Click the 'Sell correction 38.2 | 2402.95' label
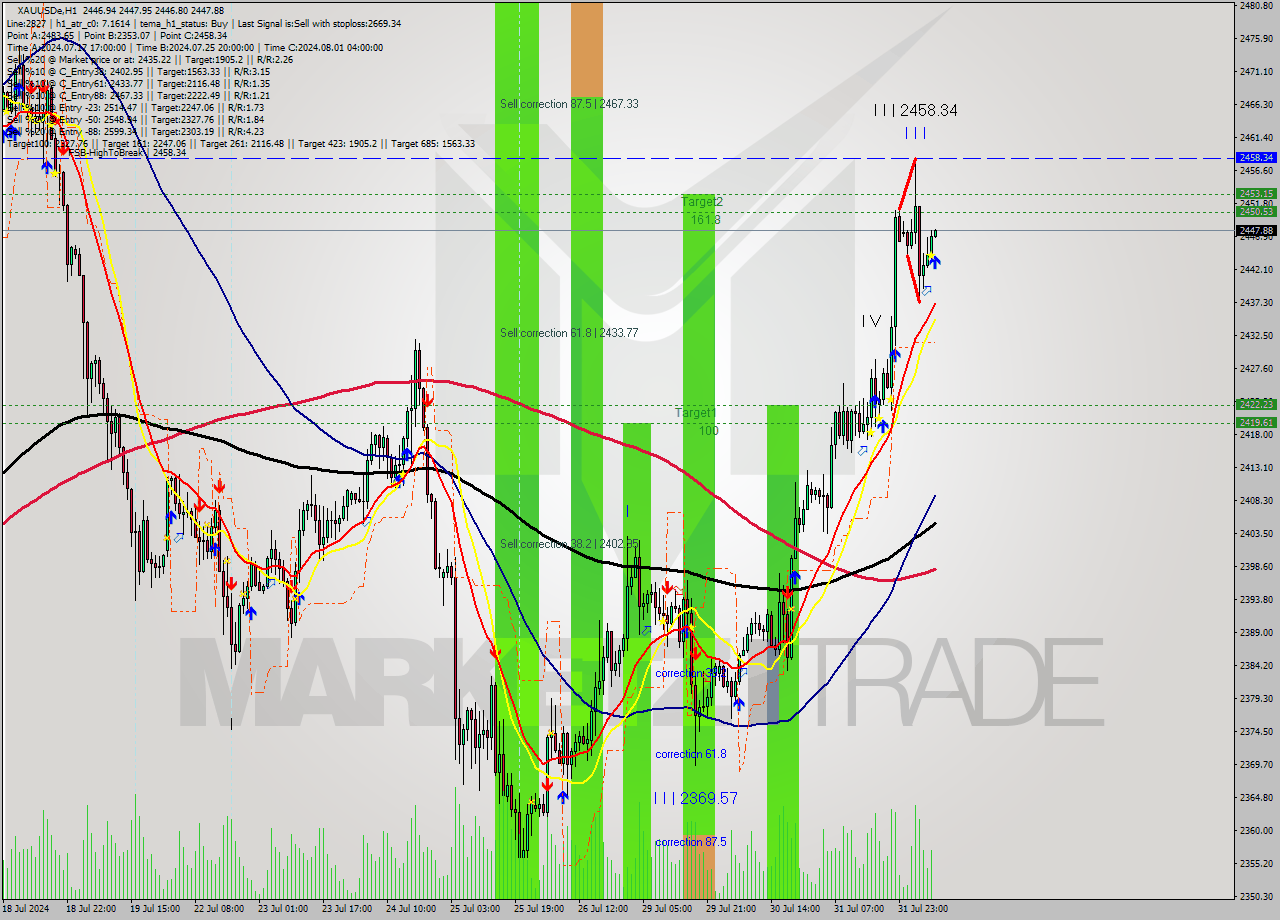 569,544
